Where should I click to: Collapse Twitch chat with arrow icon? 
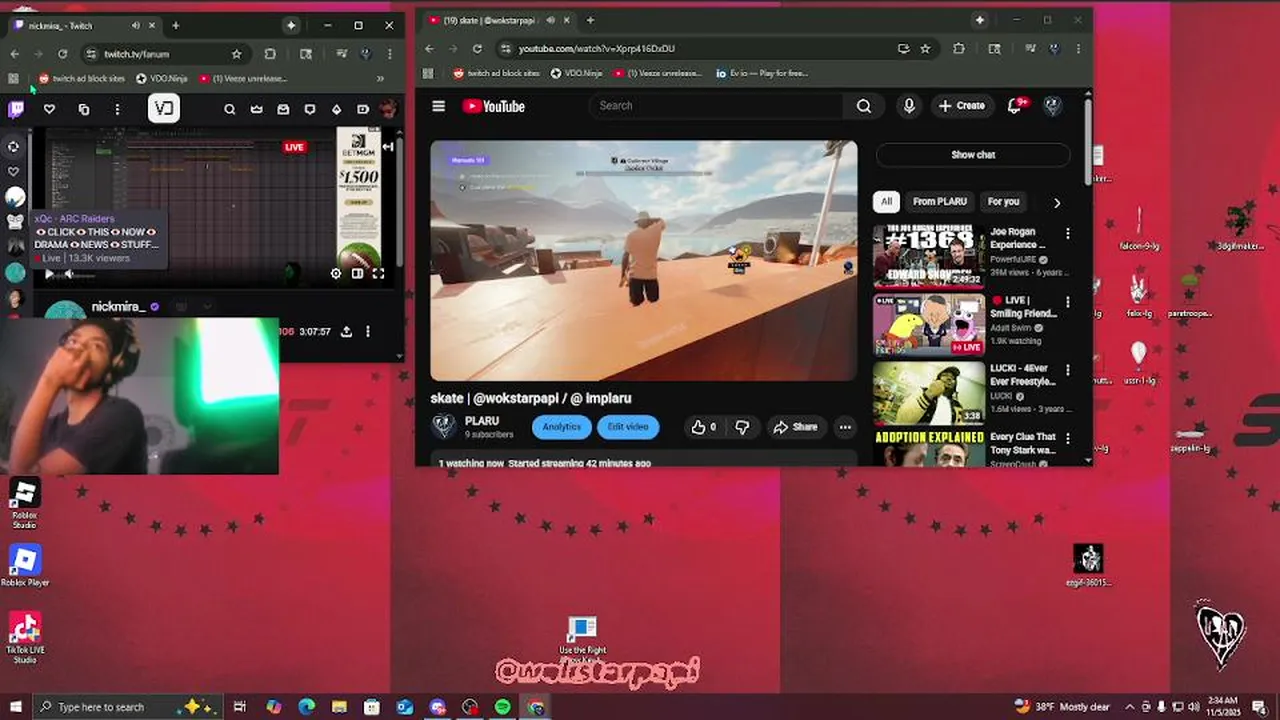[388, 147]
